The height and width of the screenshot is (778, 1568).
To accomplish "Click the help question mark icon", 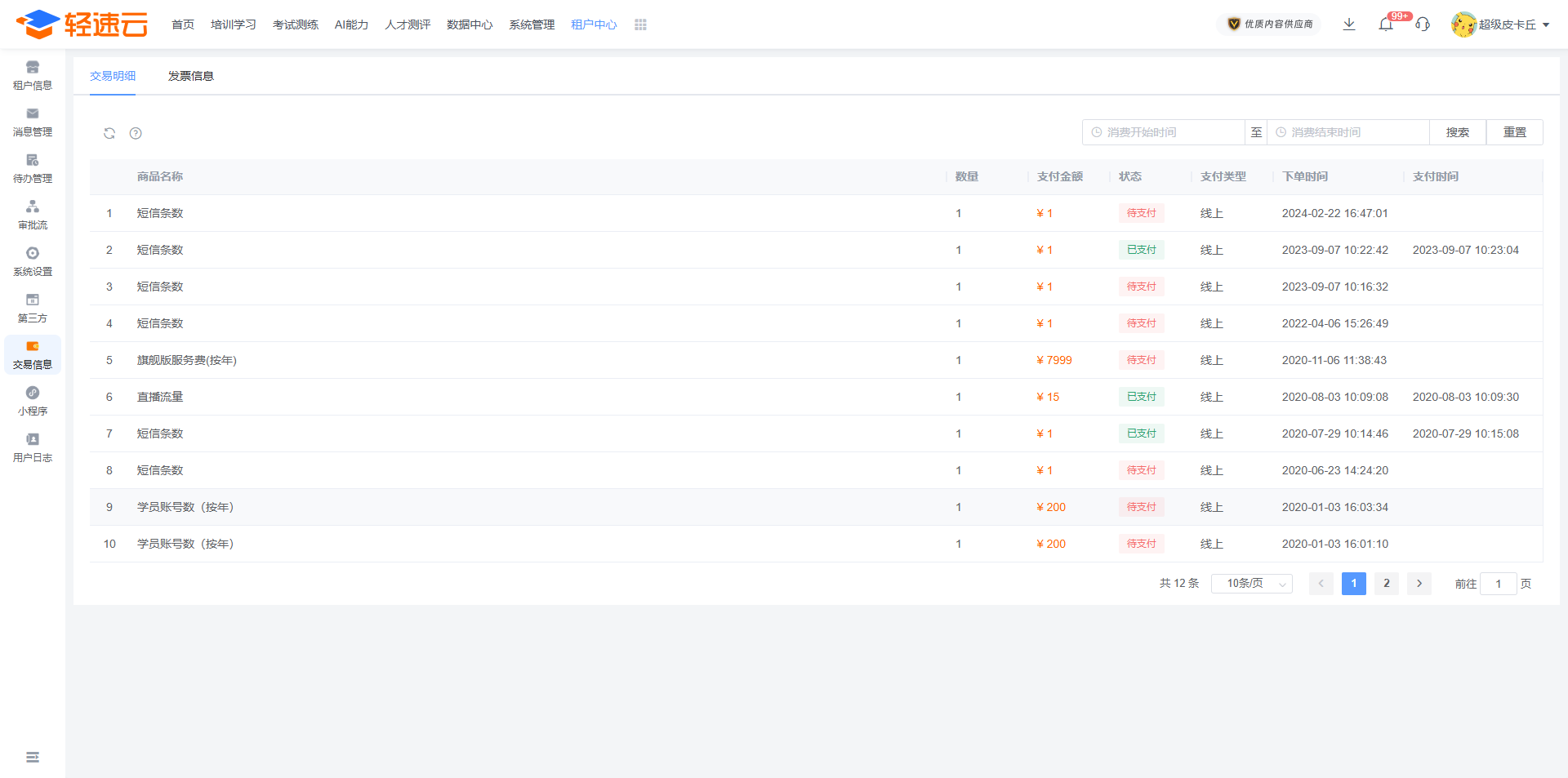I will [136, 133].
